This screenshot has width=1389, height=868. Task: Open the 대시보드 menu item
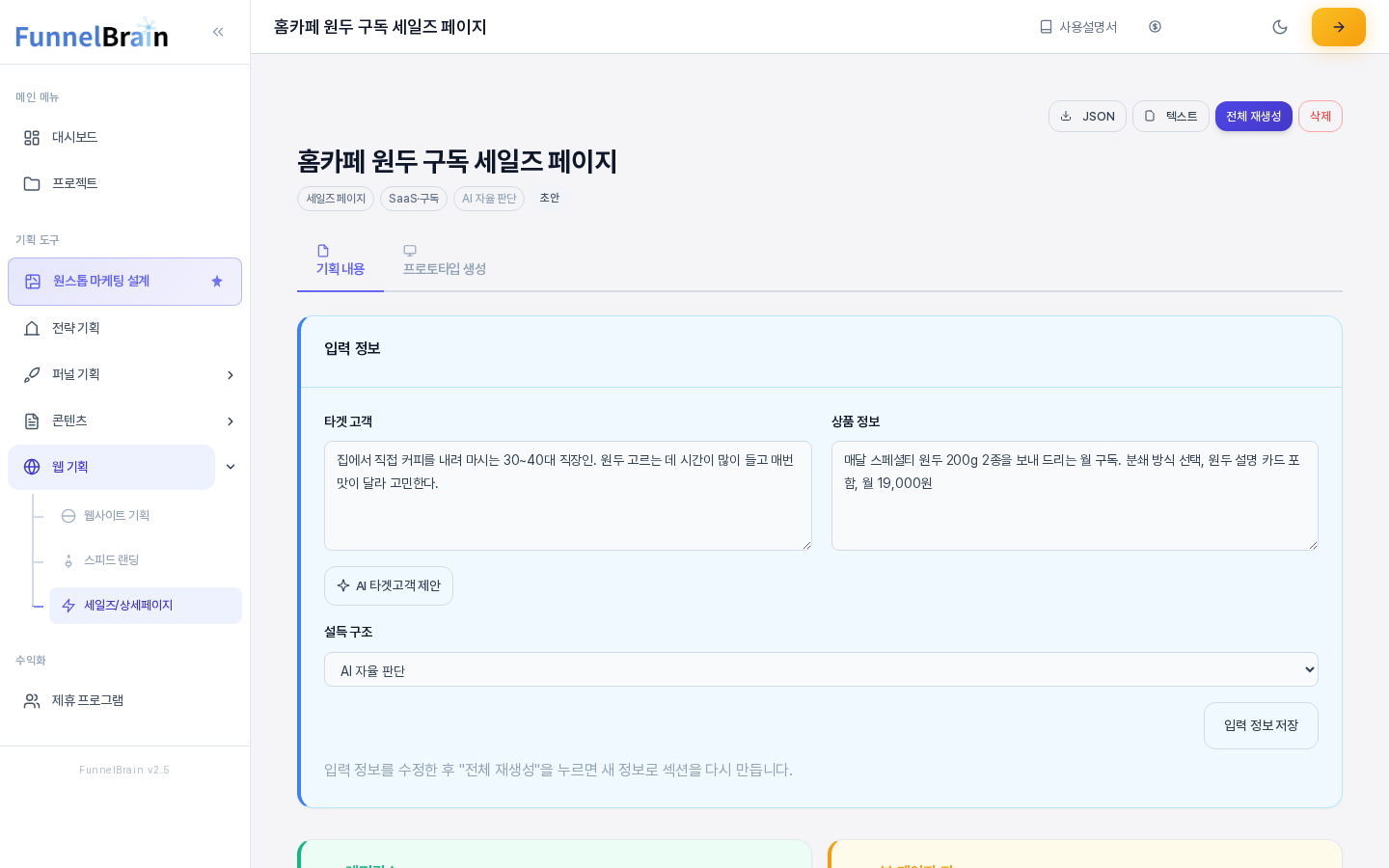[124, 138]
